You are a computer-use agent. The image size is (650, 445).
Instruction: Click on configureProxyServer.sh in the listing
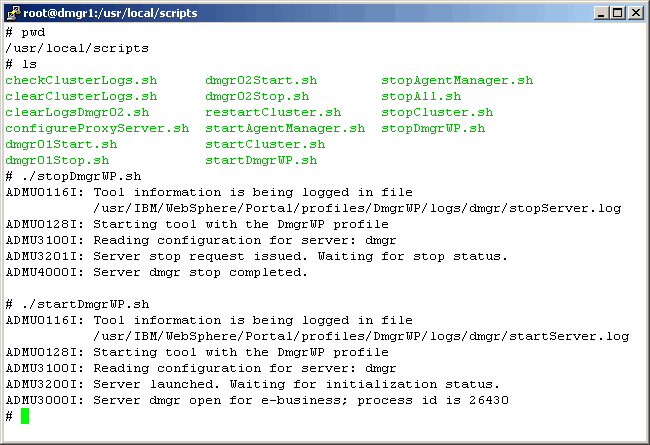coord(97,128)
